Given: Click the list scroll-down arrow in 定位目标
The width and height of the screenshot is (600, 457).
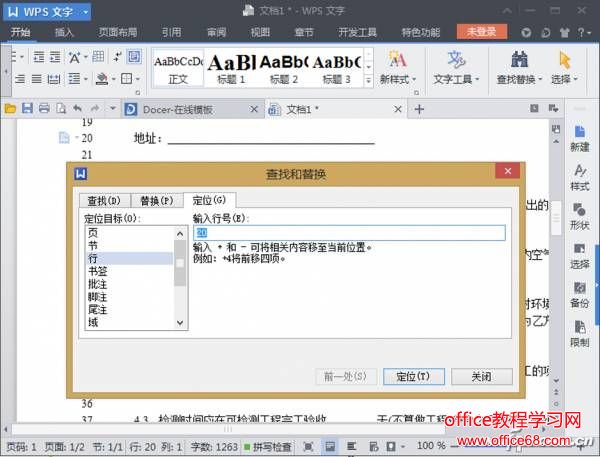Looking at the screenshot, I should click(x=180, y=323).
